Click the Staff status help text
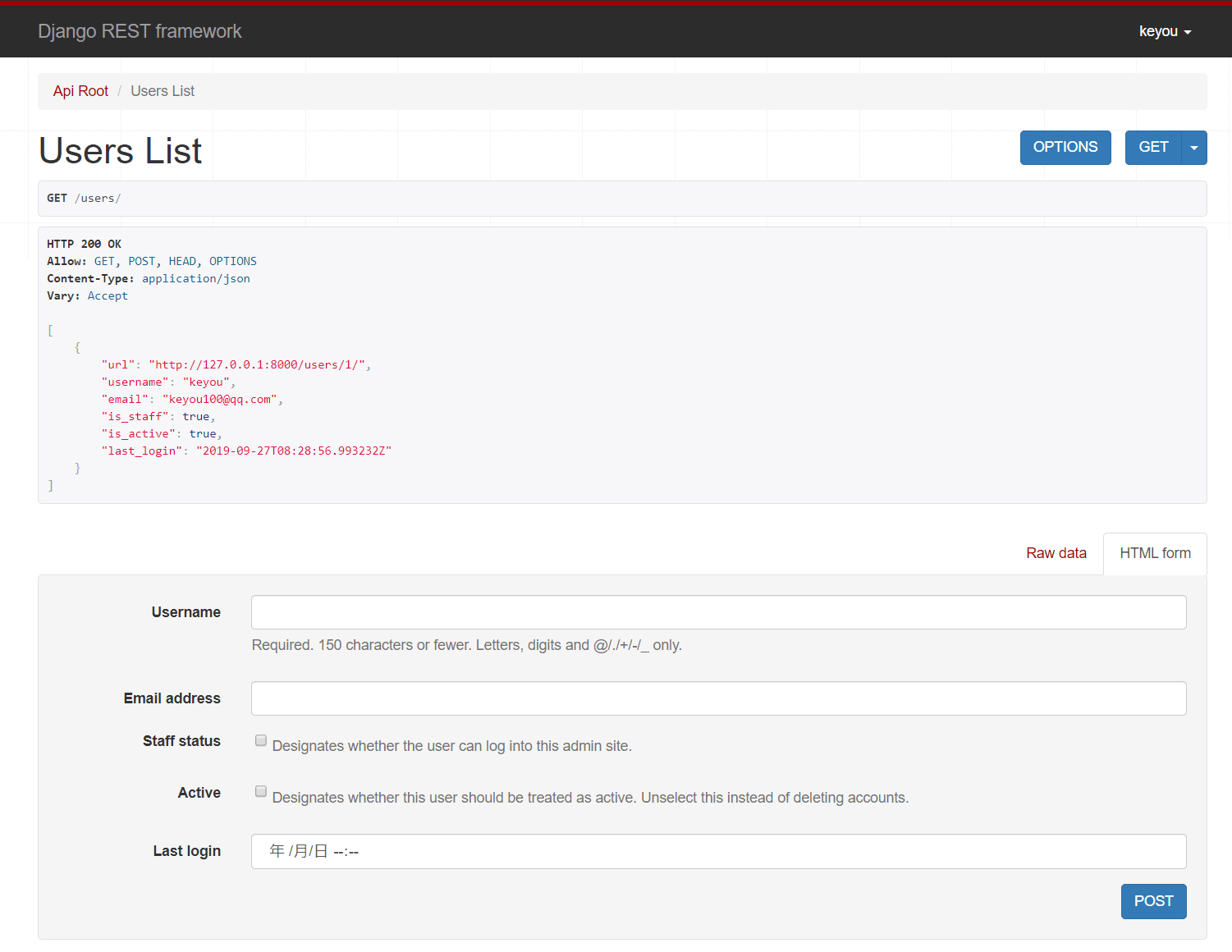 pos(451,746)
